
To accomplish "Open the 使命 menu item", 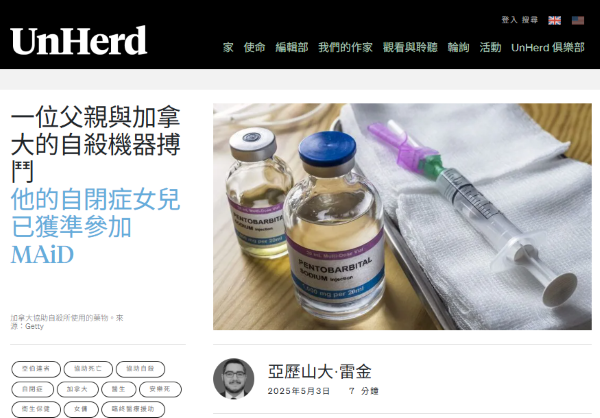I will 254,47.
